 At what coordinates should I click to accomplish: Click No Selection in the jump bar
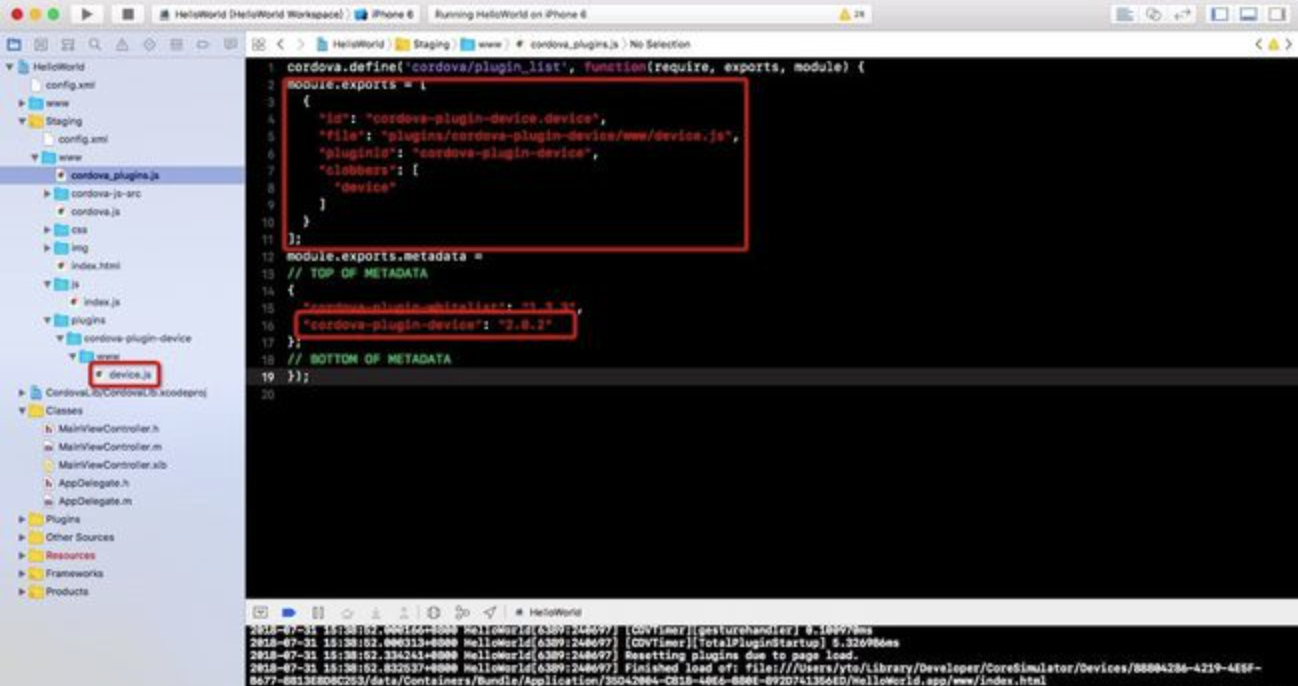659,45
